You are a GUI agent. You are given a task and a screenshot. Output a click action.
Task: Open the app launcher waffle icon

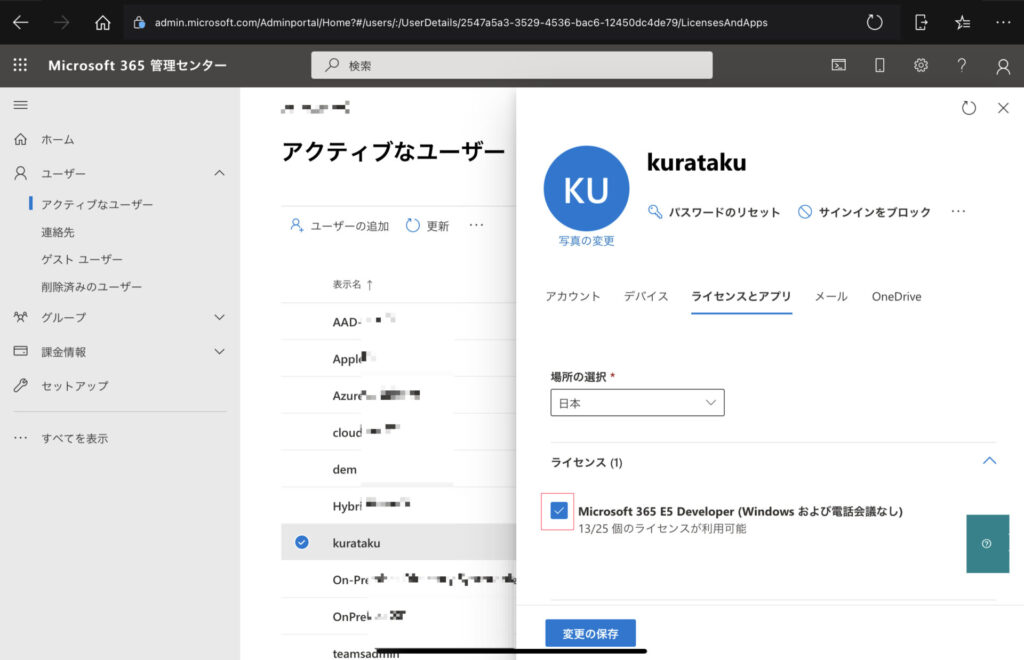tap(18, 64)
